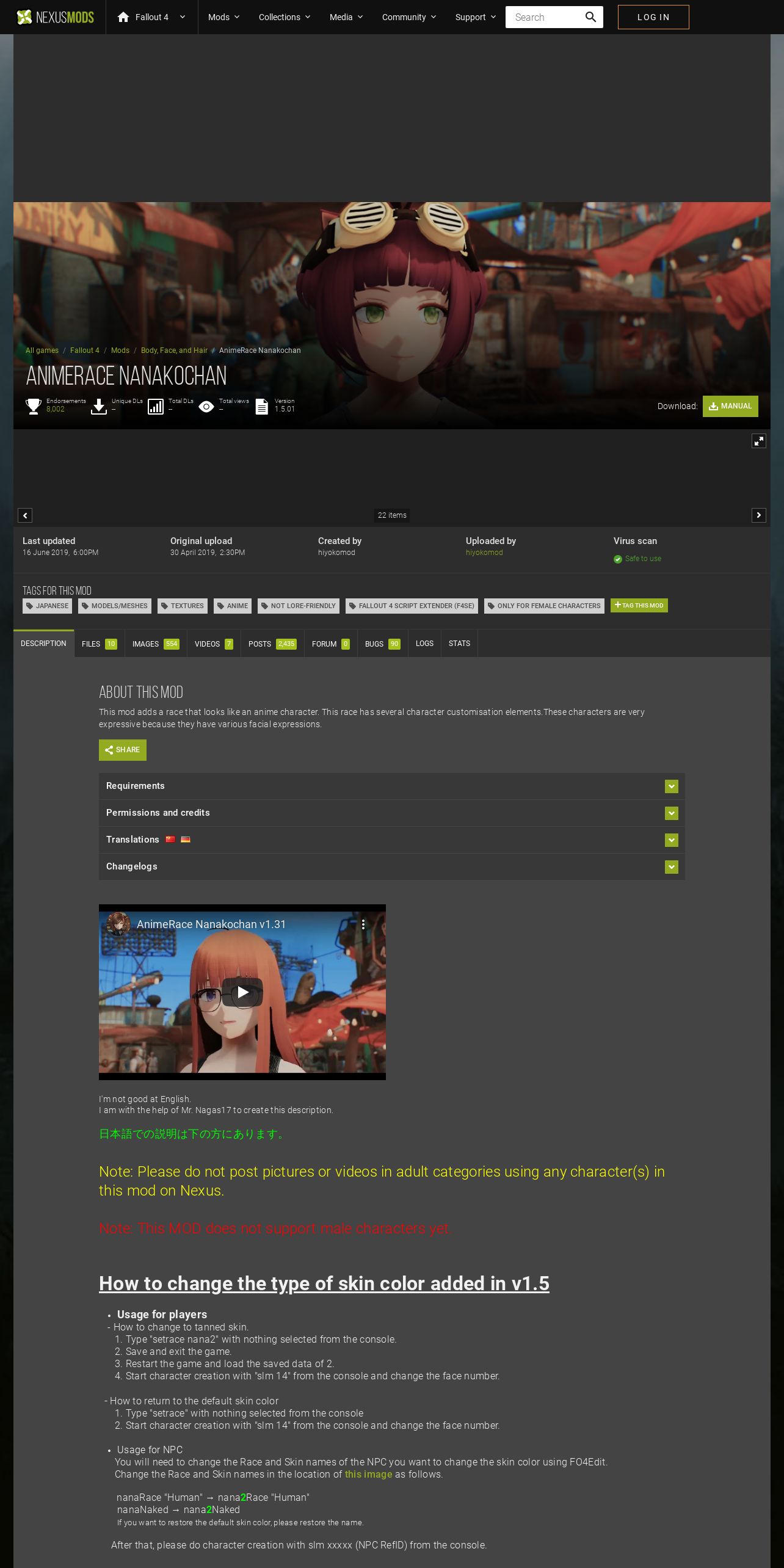Click the Safe to use checkmark icon
Image resolution: width=784 pixels, height=1568 pixels.
click(618, 559)
